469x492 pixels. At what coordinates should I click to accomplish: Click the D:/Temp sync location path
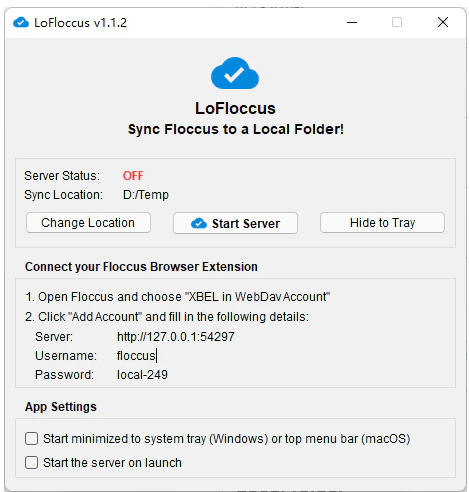[x=146, y=195]
